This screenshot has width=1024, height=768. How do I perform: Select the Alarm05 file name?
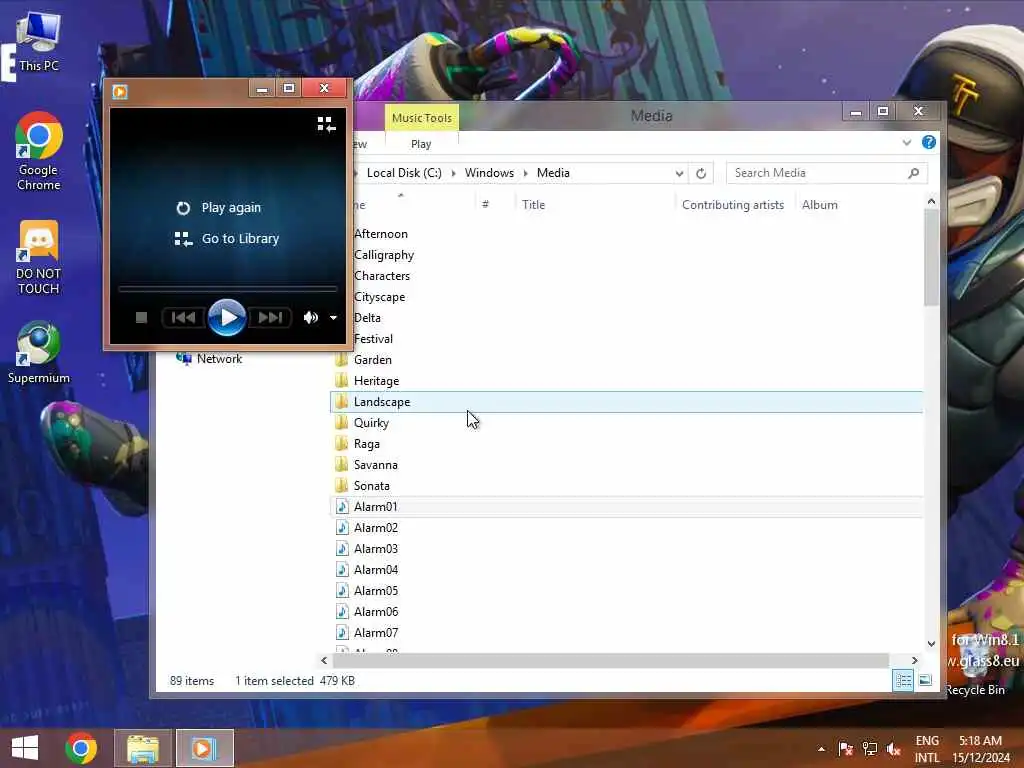376,590
